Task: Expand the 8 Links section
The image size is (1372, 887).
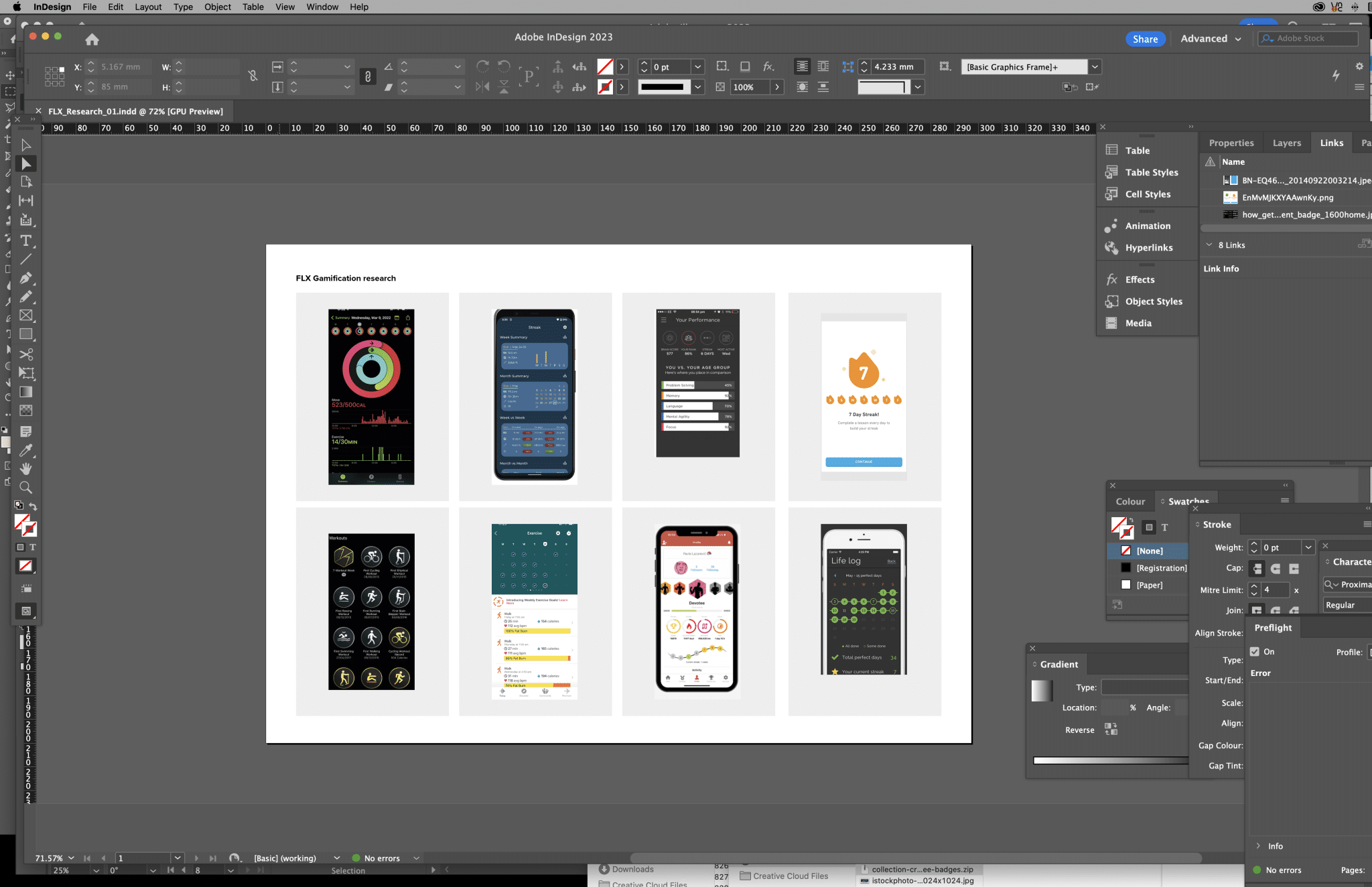Action: coord(1209,245)
